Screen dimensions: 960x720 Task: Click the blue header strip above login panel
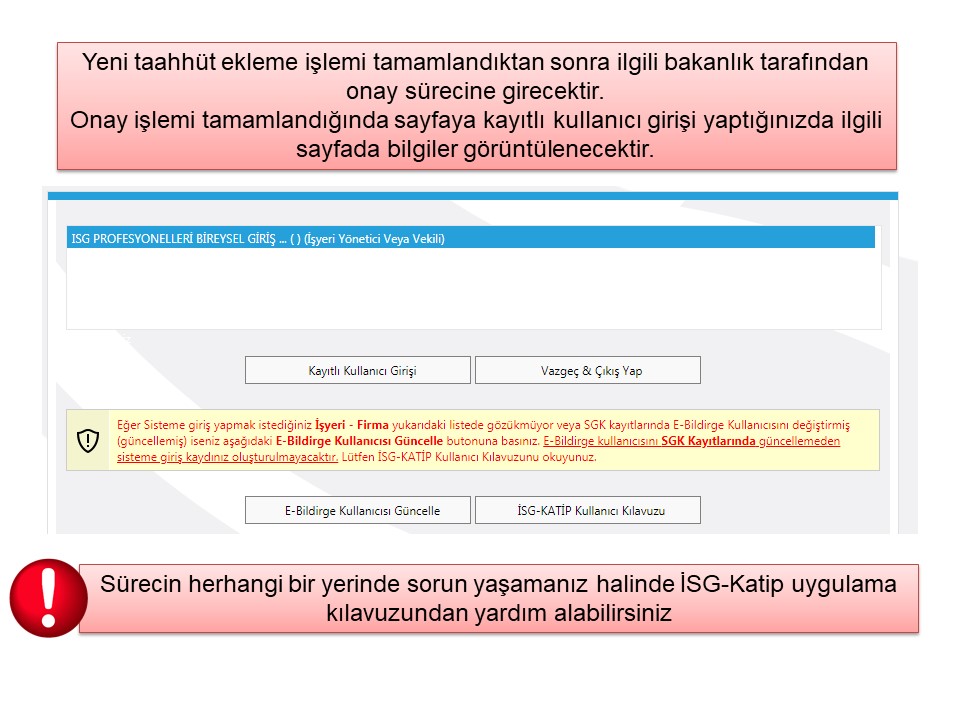pyautogui.click(x=472, y=196)
